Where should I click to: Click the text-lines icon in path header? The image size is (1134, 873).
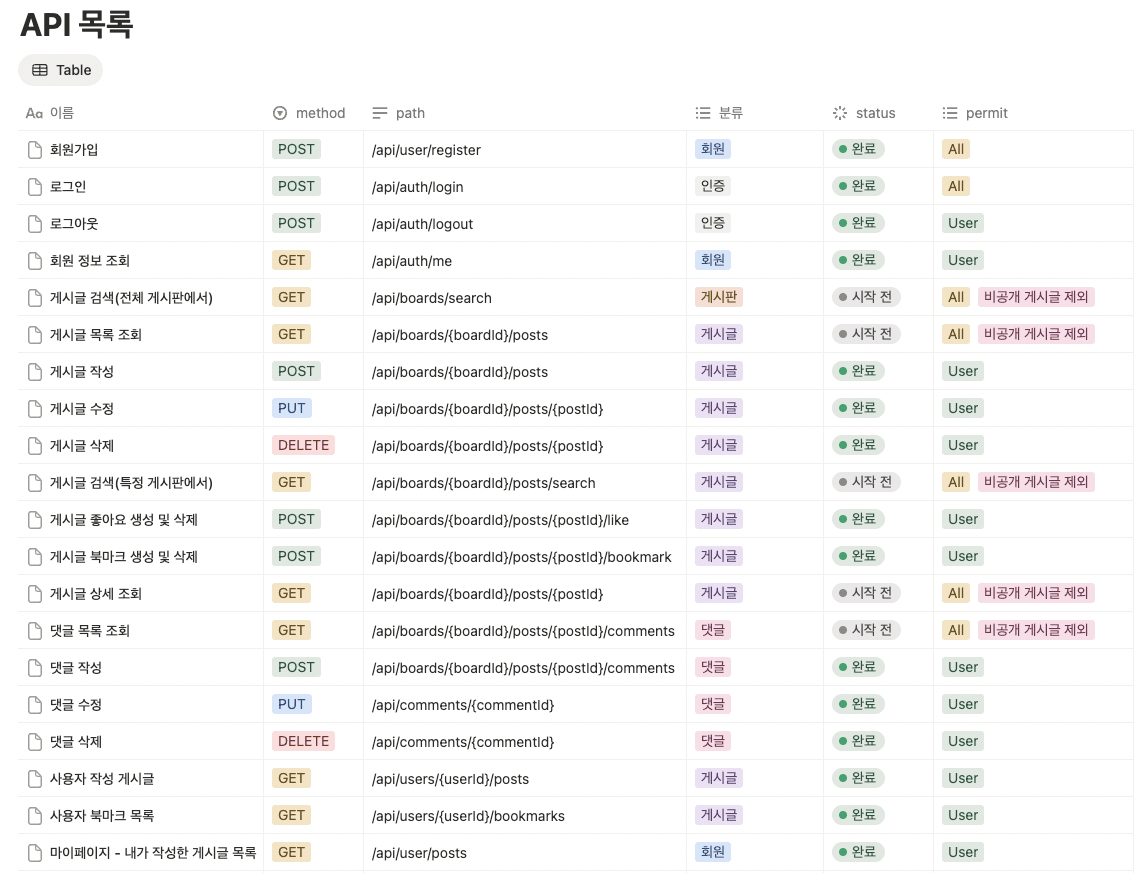pos(380,114)
